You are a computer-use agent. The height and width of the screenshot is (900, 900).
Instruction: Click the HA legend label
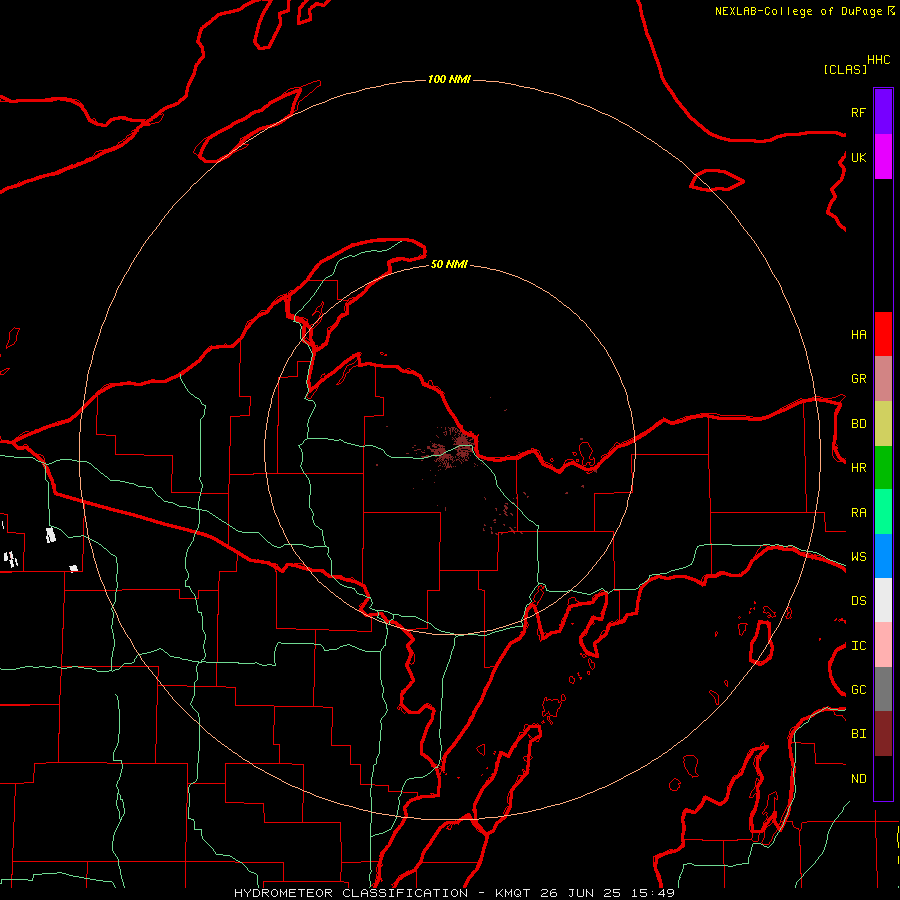click(858, 335)
